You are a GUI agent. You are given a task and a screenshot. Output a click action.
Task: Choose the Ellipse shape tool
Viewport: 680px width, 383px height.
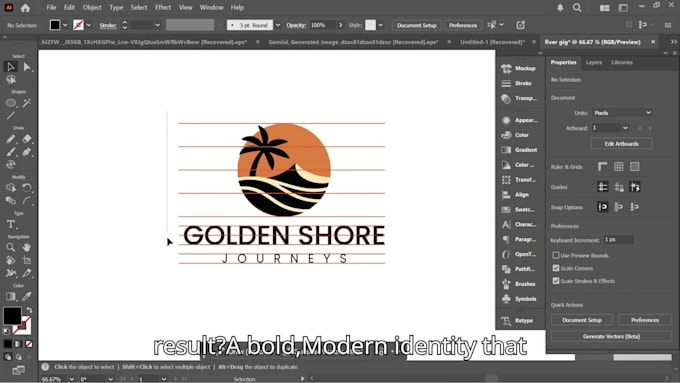[x=11, y=103]
